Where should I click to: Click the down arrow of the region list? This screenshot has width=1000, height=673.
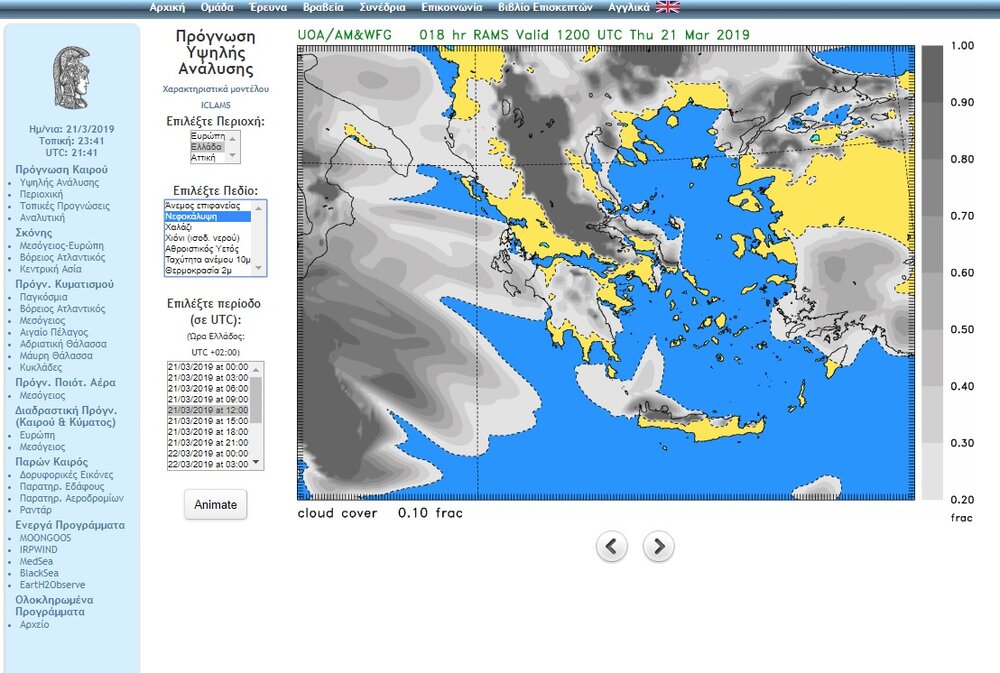point(234,157)
